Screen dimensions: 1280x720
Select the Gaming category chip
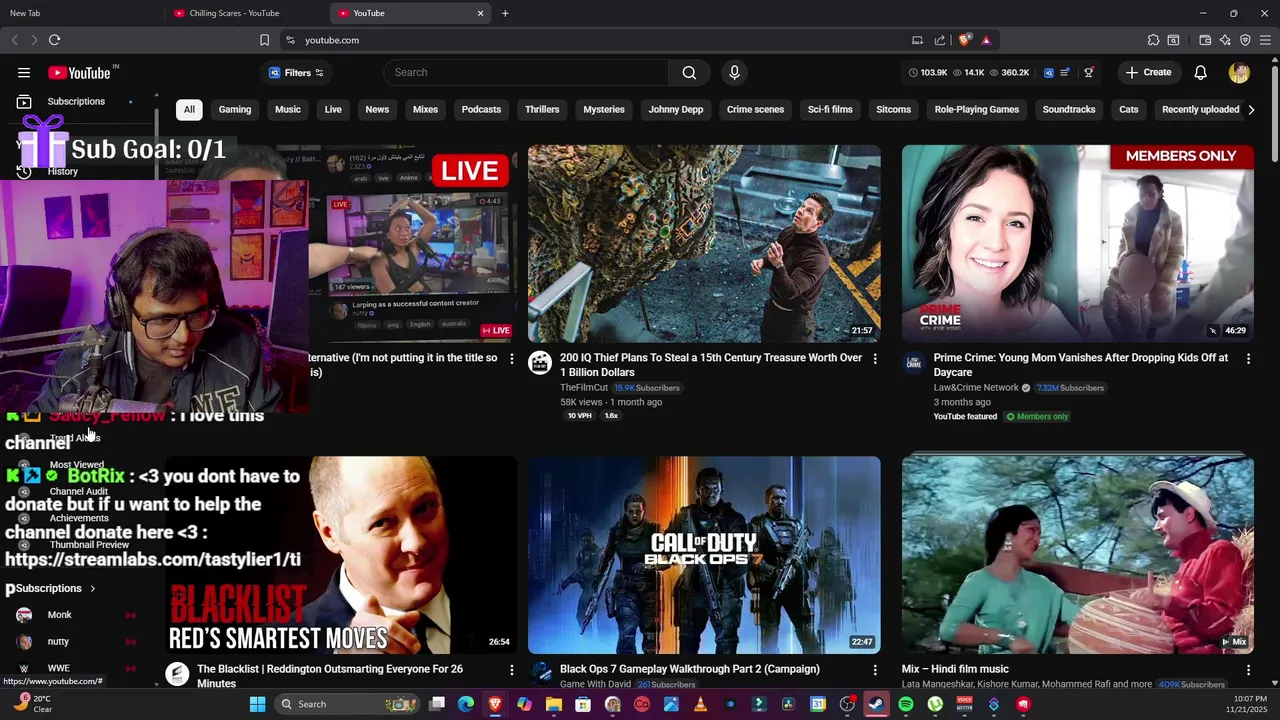click(x=235, y=109)
